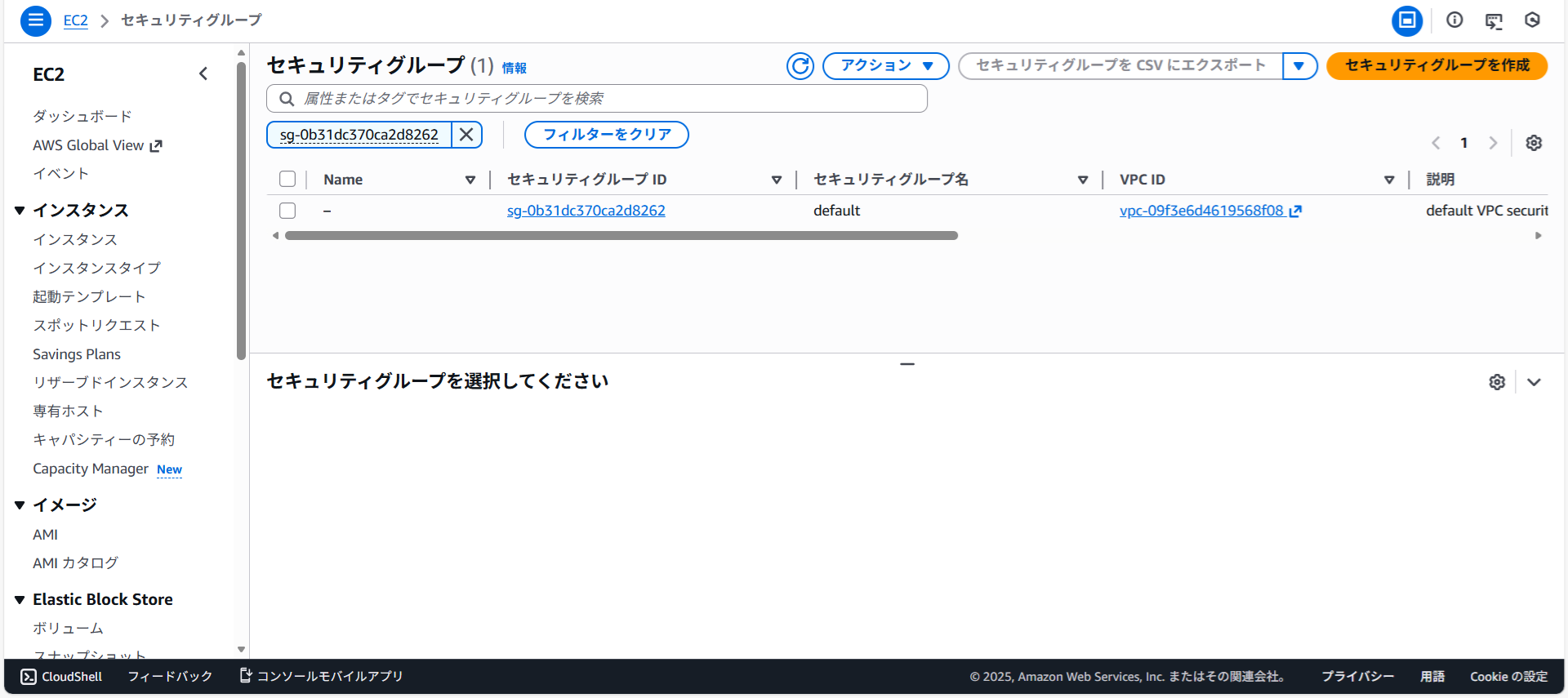Click the horizontal table scrollbar
This screenshot has width=1568, height=698.
(621, 236)
